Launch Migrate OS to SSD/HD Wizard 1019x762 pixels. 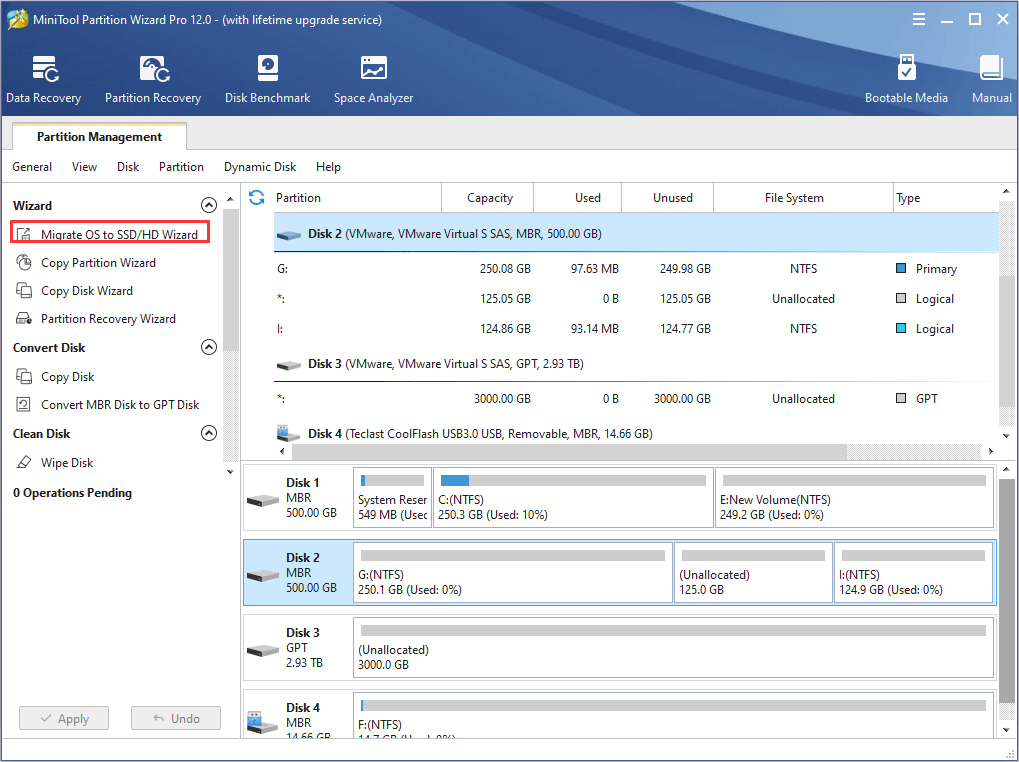119,235
